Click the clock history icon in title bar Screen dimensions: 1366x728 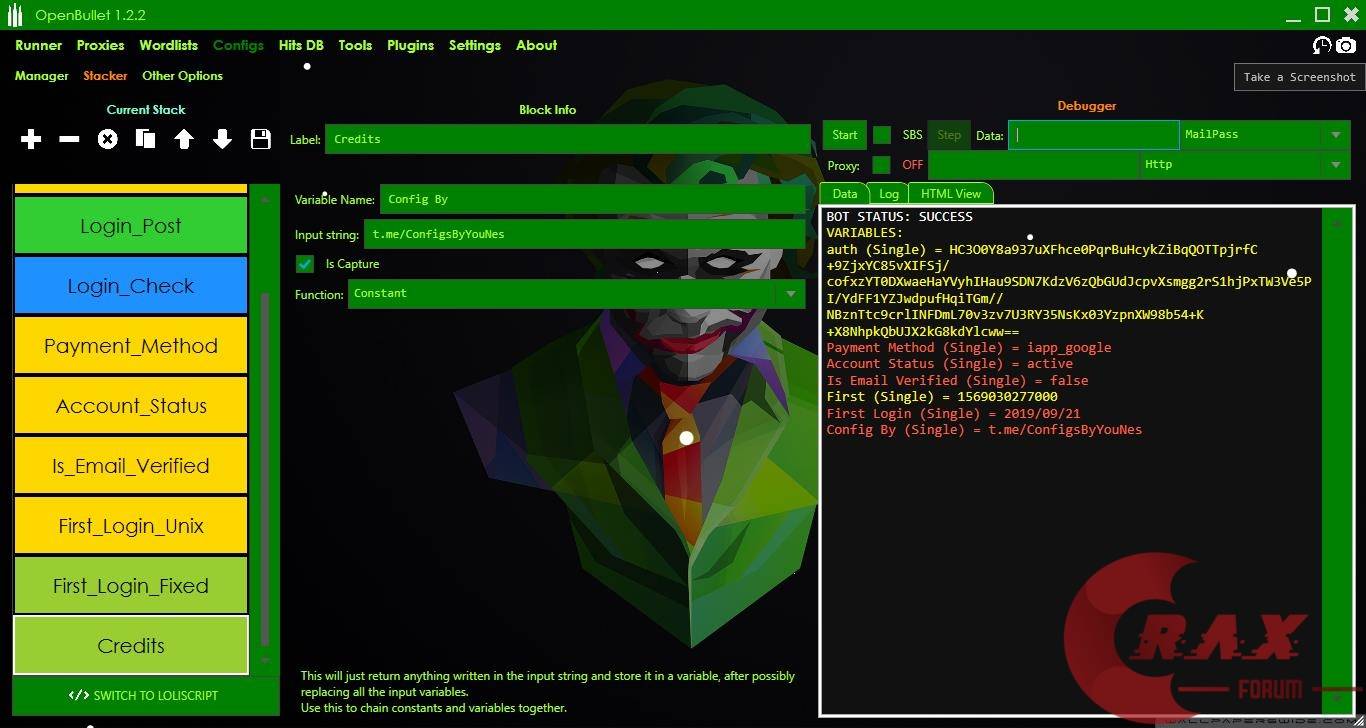1321,46
